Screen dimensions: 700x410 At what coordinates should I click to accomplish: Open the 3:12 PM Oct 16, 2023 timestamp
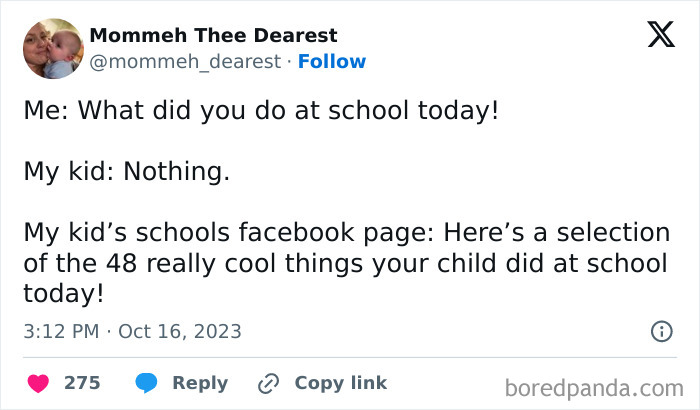(x=132, y=331)
